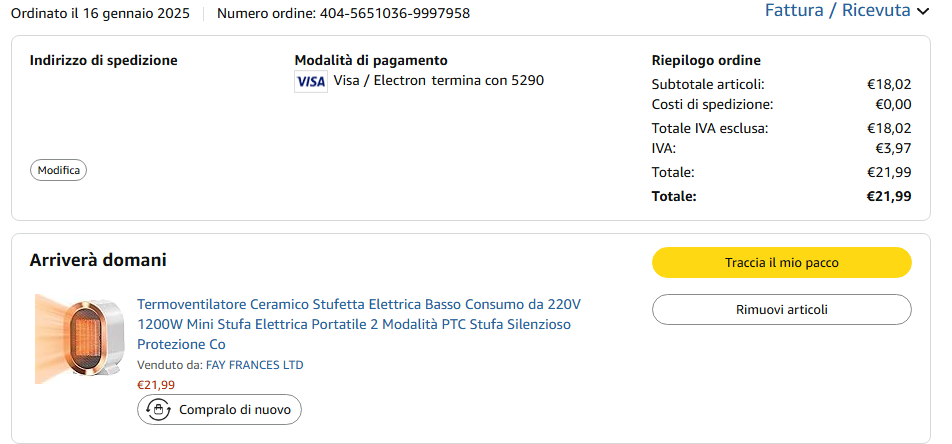Screen dimensions: 952x444
Task: Select the Arriverà domani delivery heading
Action: pyautogui.click(x=98, y=260)
